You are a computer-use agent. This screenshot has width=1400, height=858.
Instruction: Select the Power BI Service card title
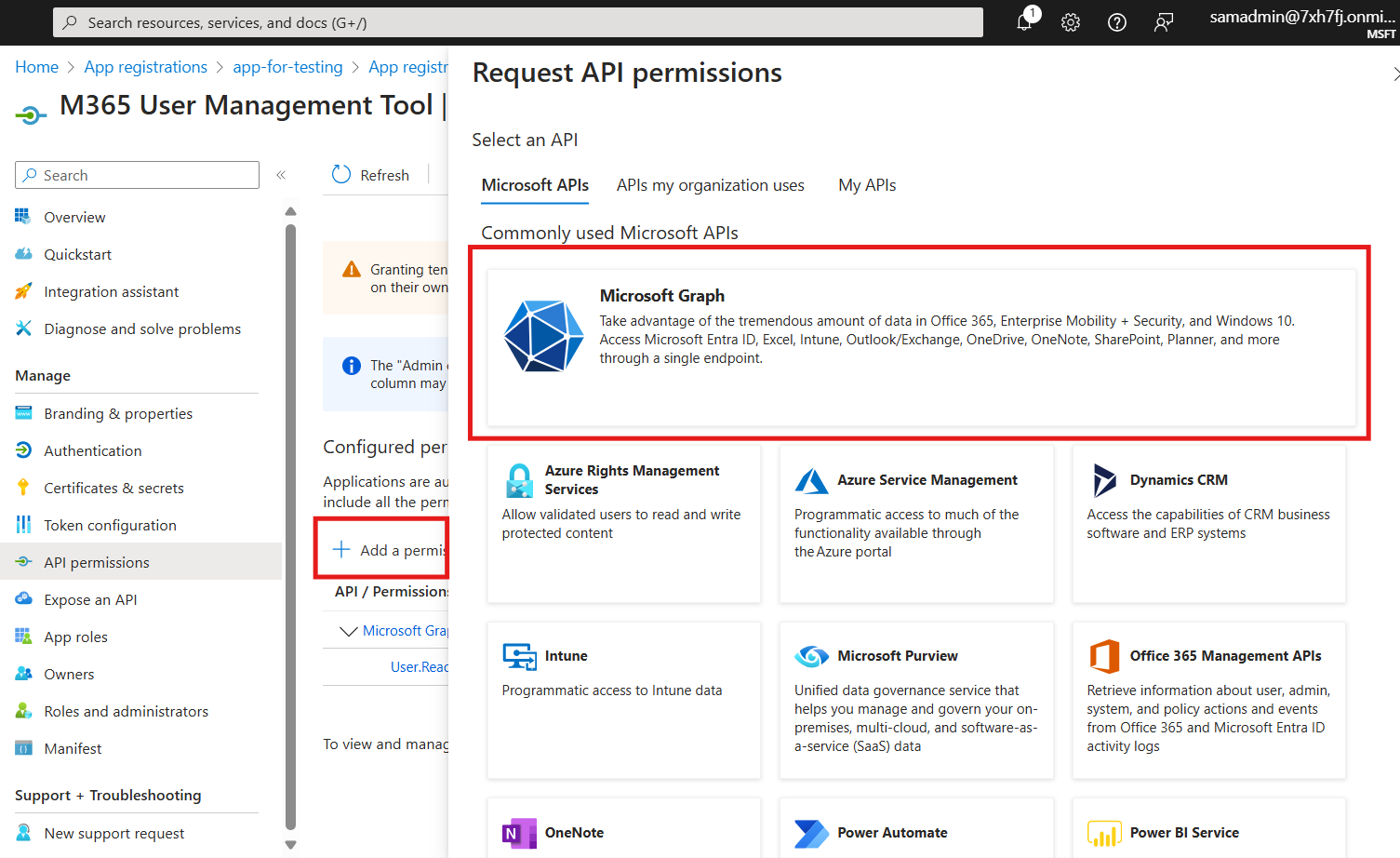tap(1184, 833)
